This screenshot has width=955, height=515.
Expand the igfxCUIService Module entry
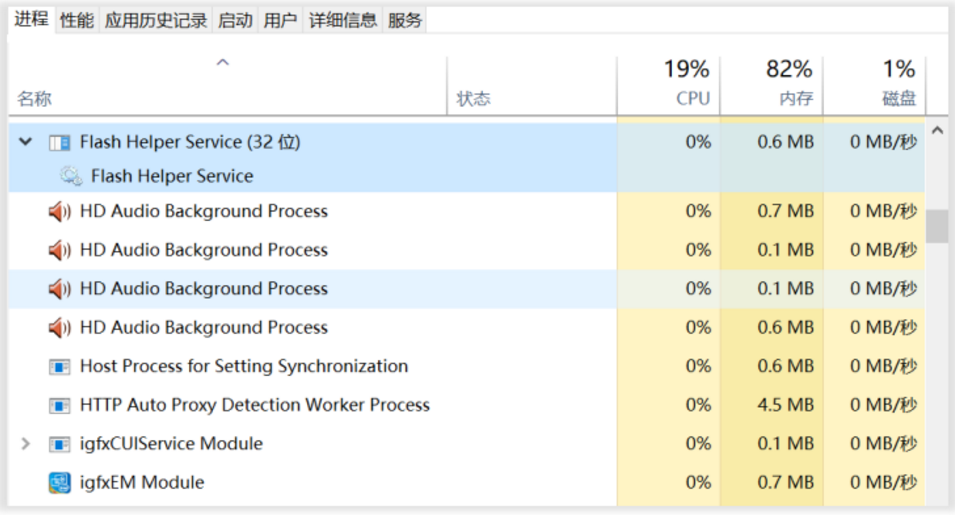26,444
